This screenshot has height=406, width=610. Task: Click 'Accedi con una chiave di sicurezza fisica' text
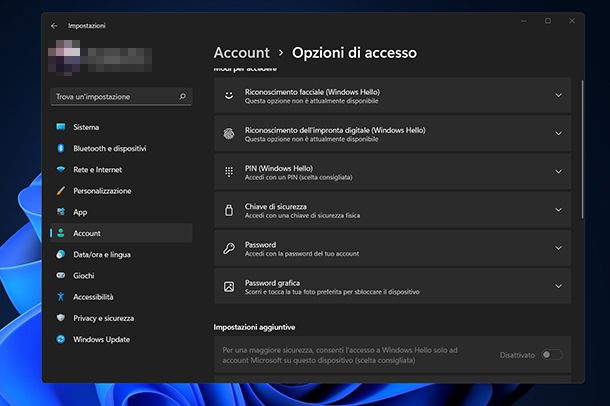[302, 215]
